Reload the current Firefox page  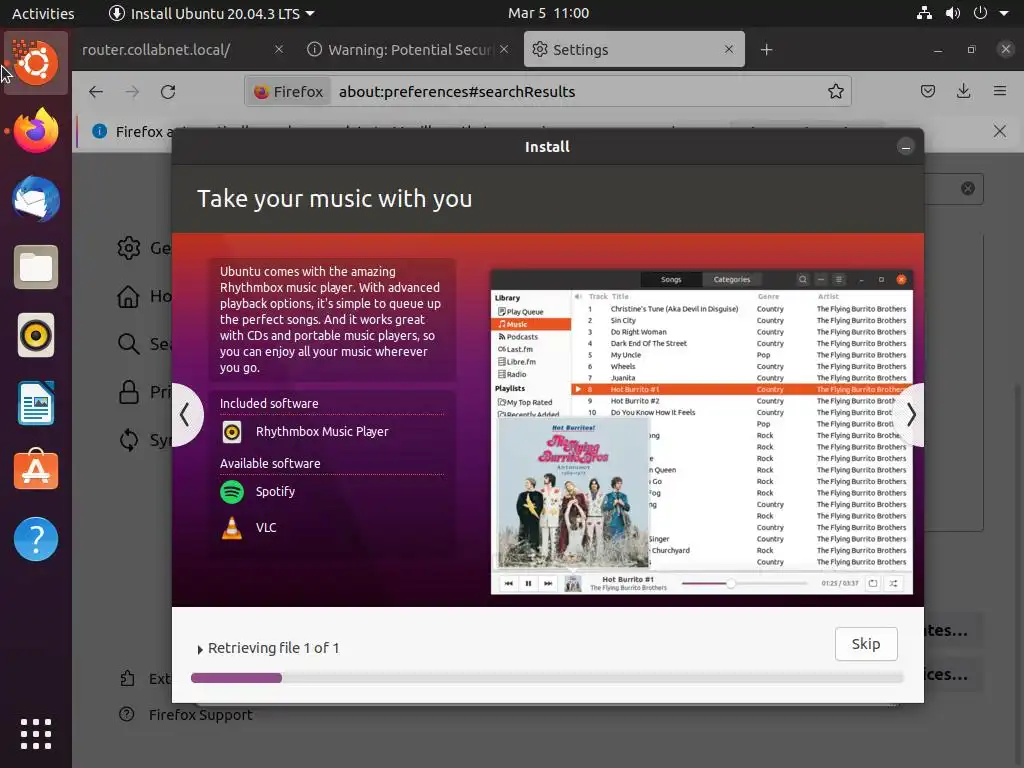click(x=168, y=91)
